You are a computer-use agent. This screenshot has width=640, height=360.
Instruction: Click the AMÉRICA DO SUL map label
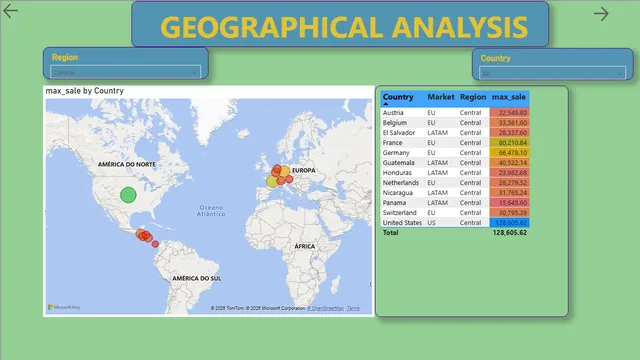point(196,278)
